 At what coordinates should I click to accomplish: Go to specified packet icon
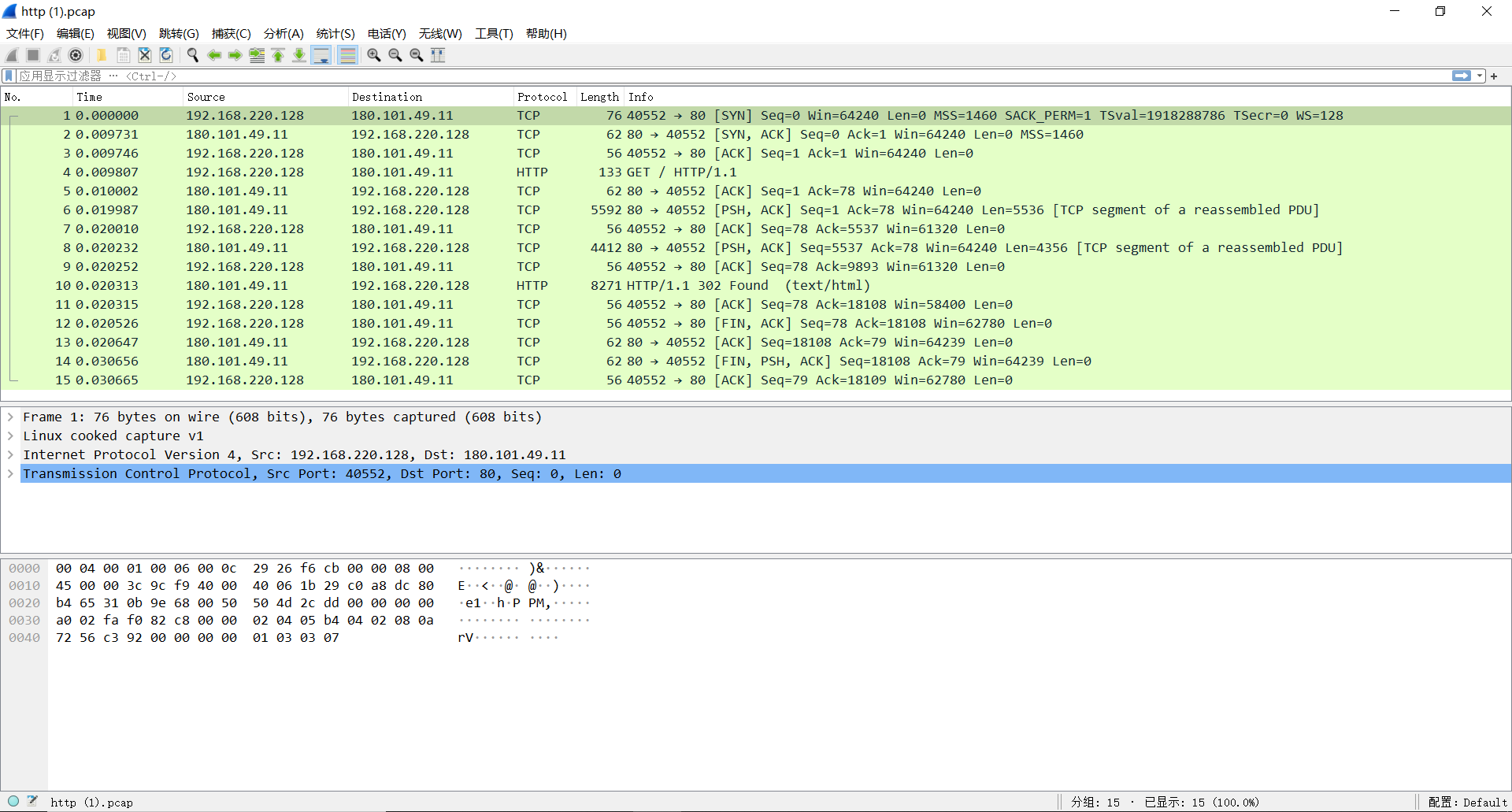coord(257,55)
